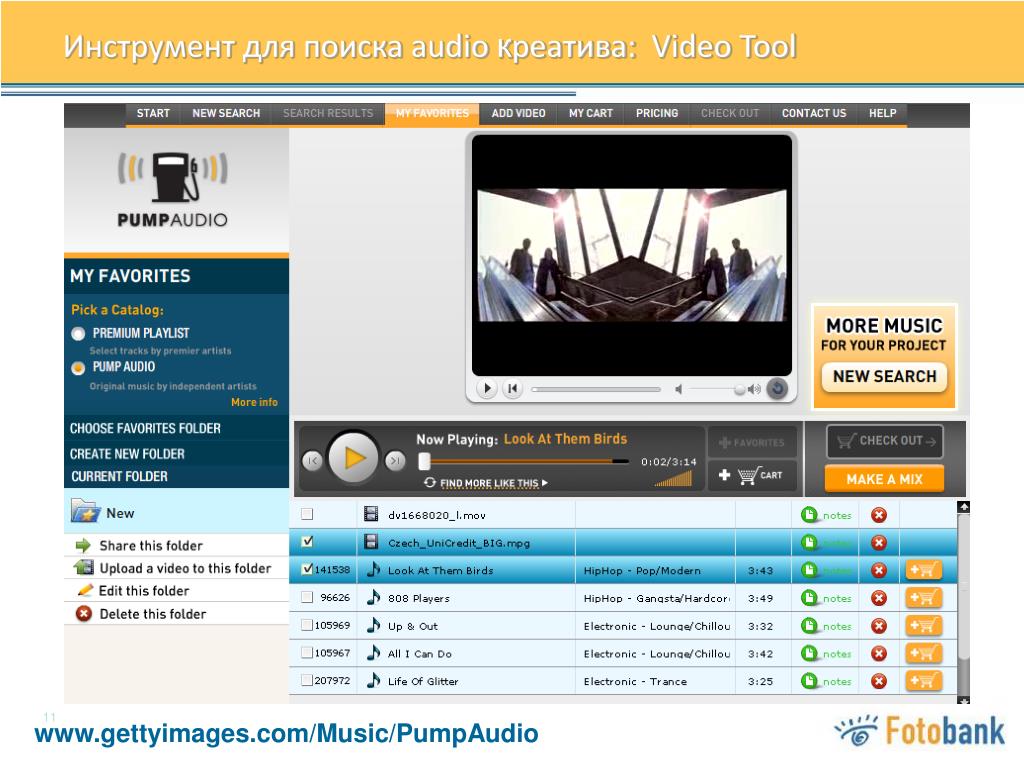Click the video progress bar

pos(596,389)
